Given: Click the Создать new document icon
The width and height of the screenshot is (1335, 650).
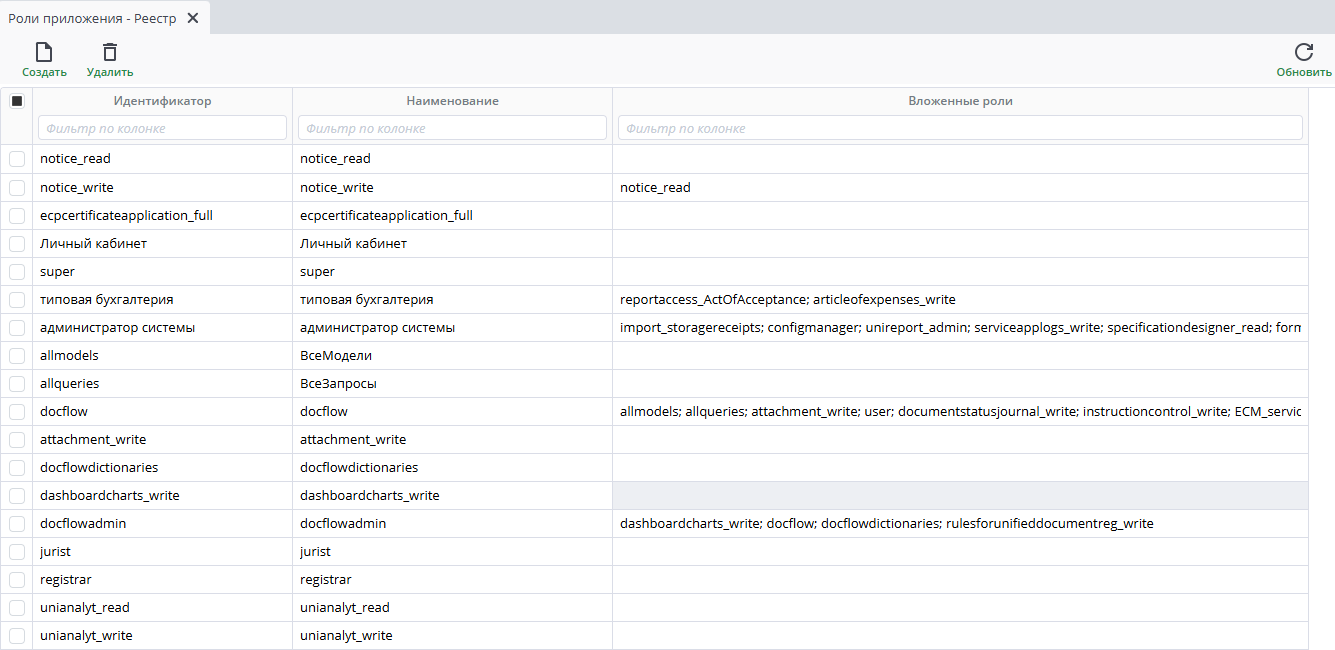Looking at the screenshot, I should pos(44,53).
